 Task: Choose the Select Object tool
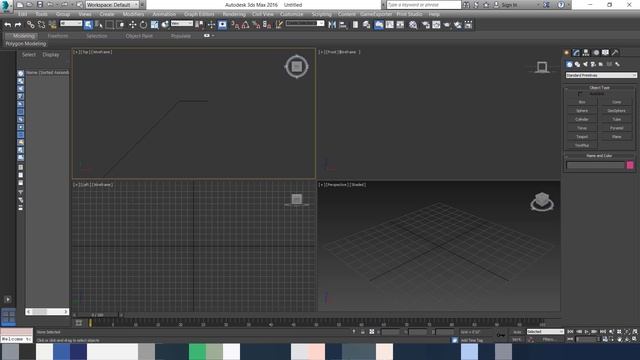click(88, 25)
